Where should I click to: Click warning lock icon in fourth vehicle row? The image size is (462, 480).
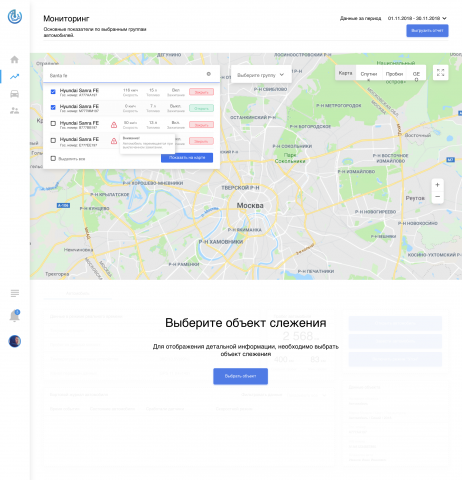(x=114, y=141)
